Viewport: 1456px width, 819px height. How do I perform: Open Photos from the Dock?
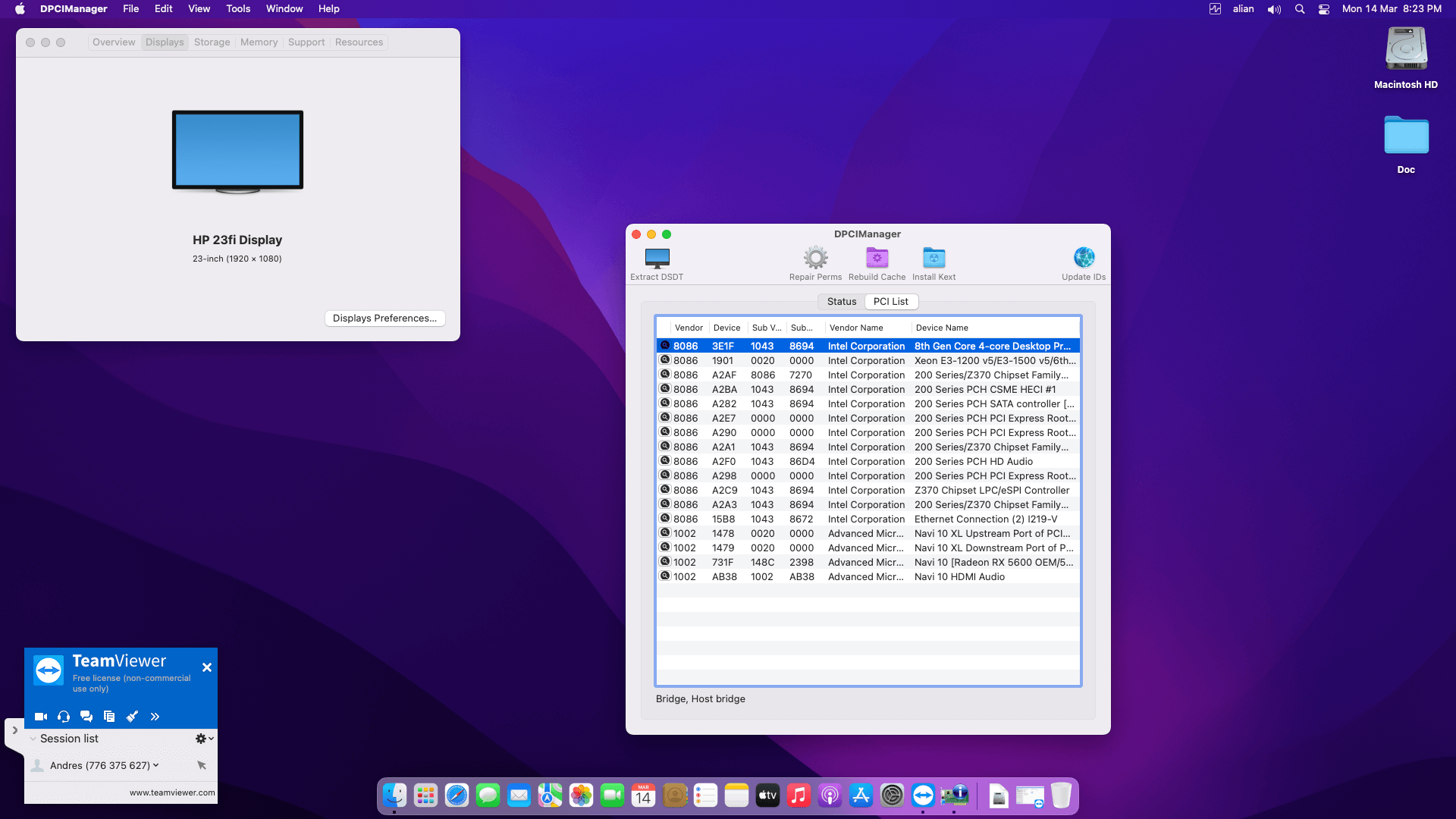[581, 795]
